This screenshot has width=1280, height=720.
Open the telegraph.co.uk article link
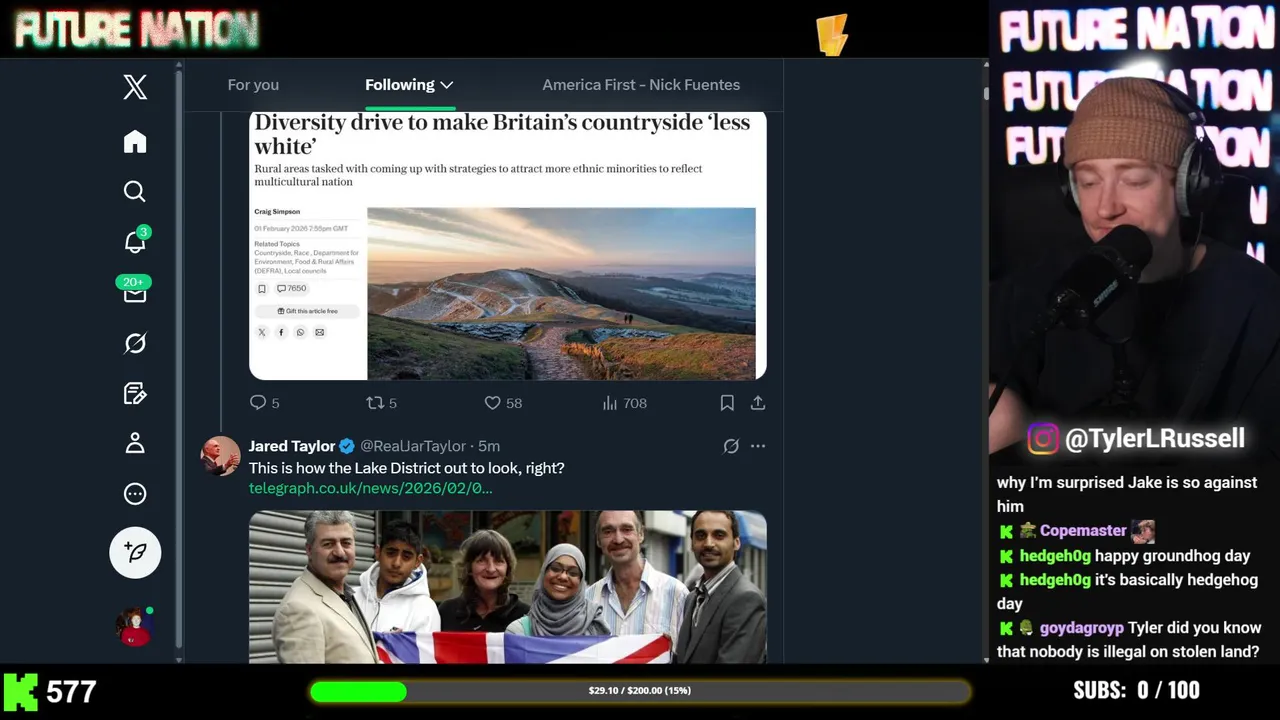click(x=371, y=488)
